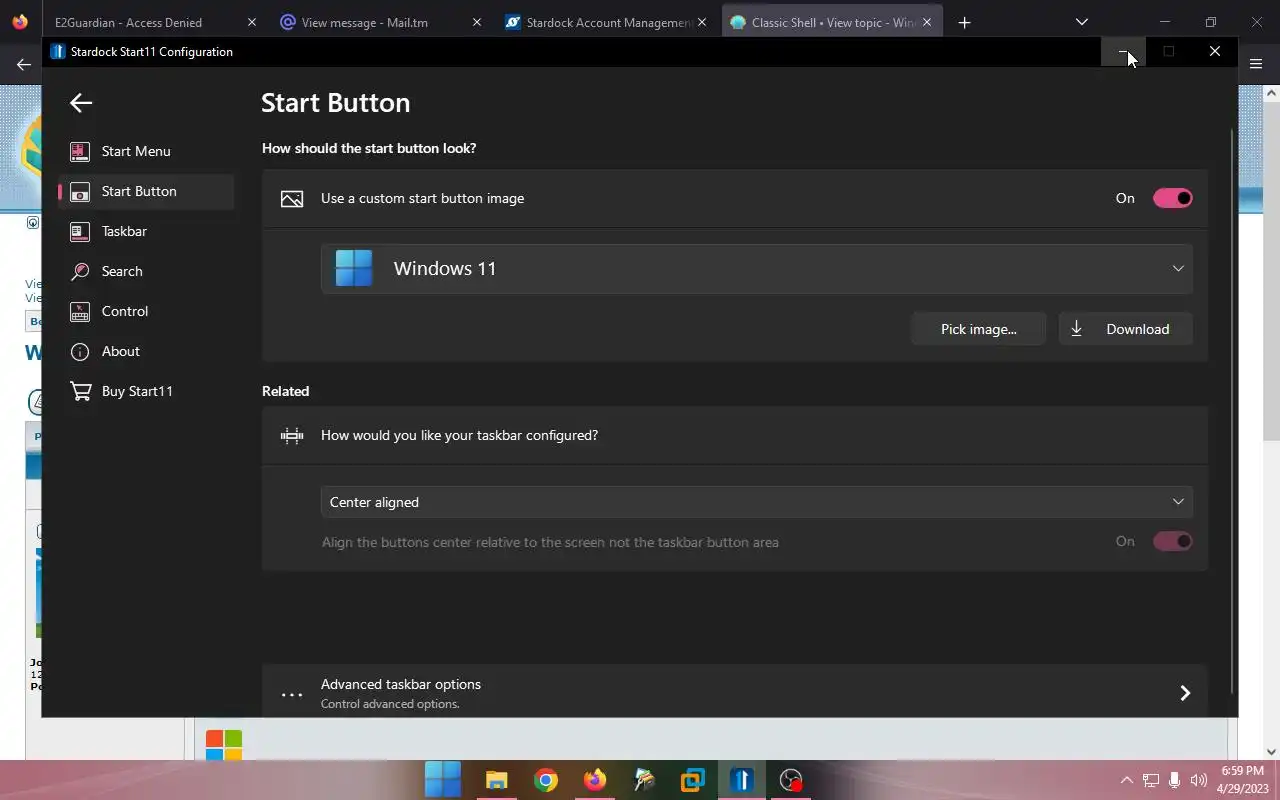Click the taskbar configuration icon

[292, 435]
